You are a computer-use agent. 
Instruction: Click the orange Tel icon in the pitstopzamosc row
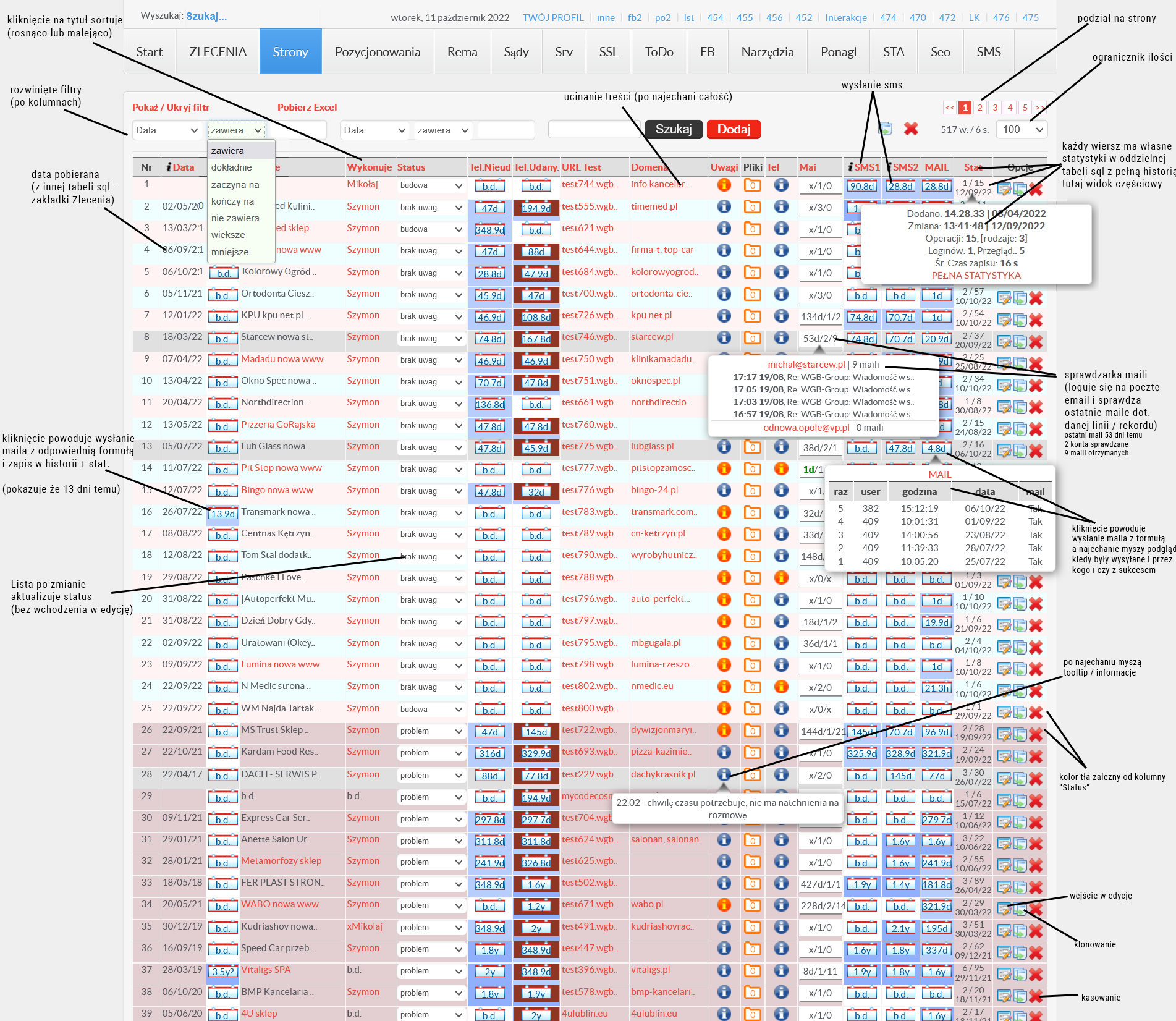point(781,468)
